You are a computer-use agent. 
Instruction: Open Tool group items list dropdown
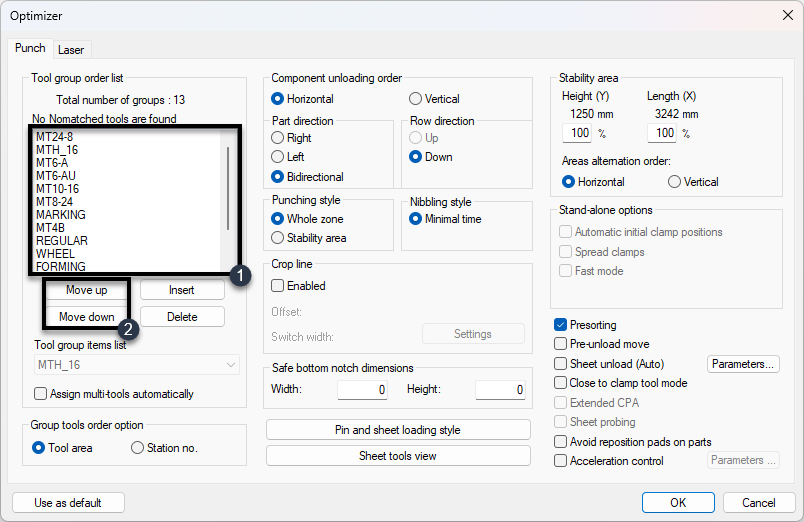pyautogui.click(x=137, y=365)
